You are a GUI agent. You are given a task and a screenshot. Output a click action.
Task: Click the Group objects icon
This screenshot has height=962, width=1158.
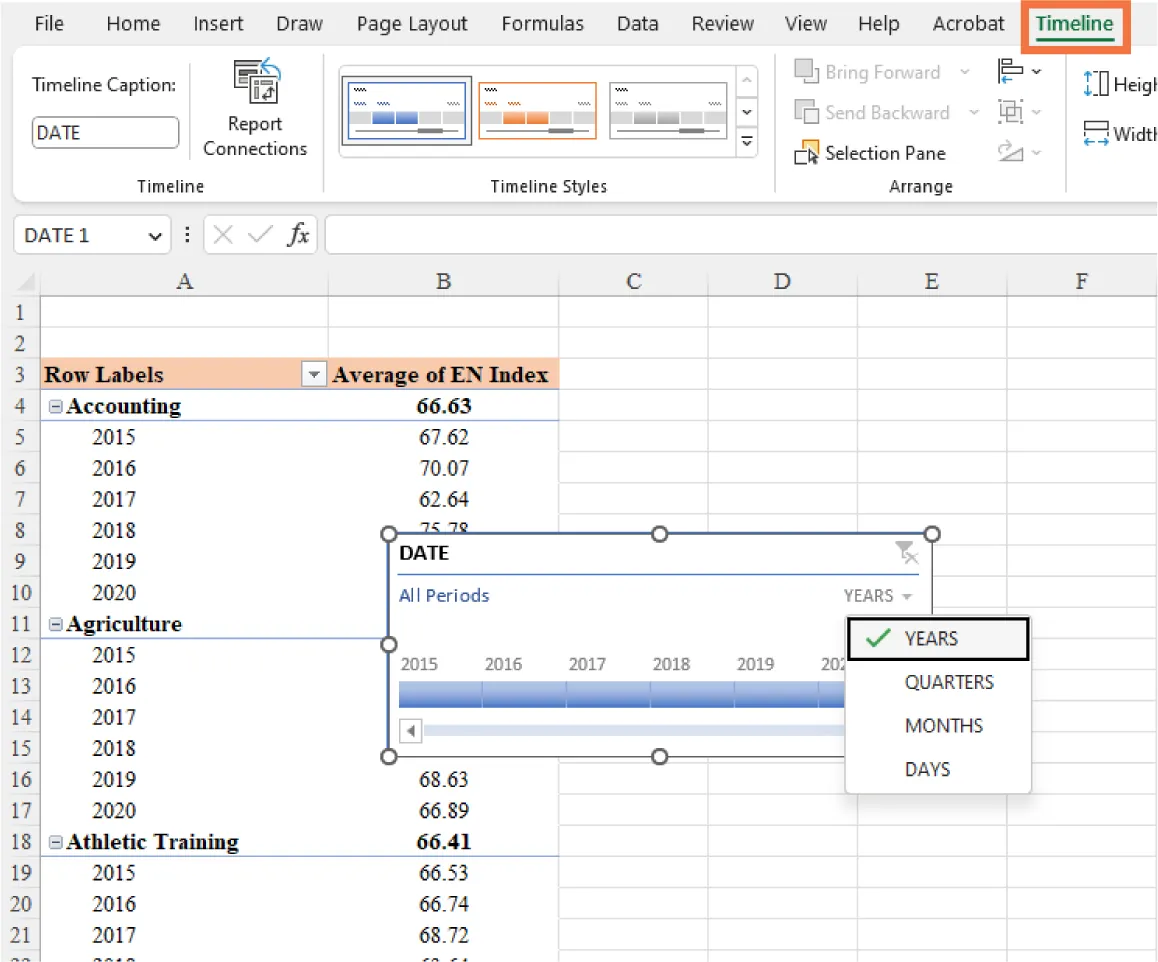[1013, 112]
